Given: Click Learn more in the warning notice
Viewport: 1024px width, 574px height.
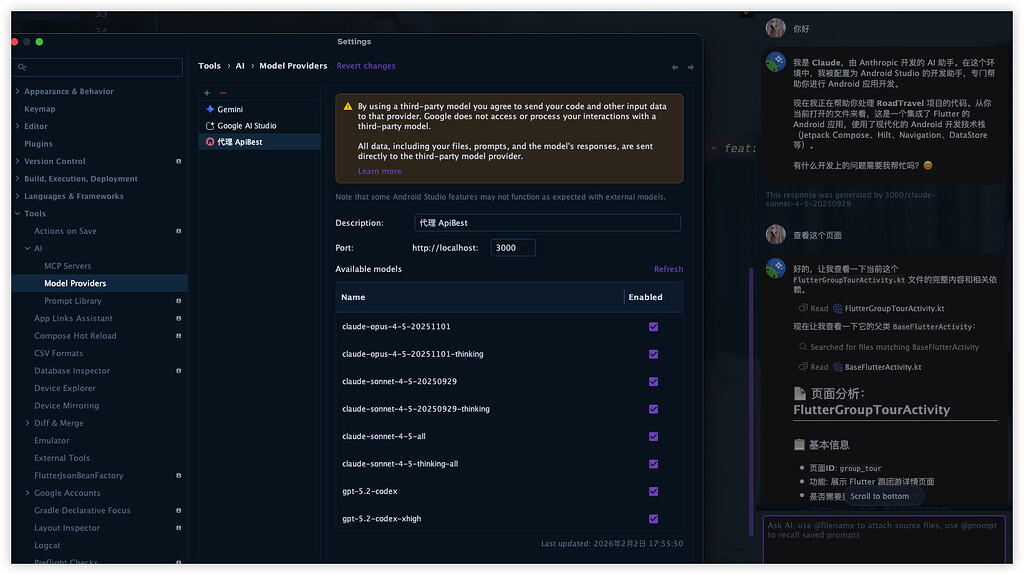Looking at the screenshot, I should pyautogui.click(x=379, y=171).
